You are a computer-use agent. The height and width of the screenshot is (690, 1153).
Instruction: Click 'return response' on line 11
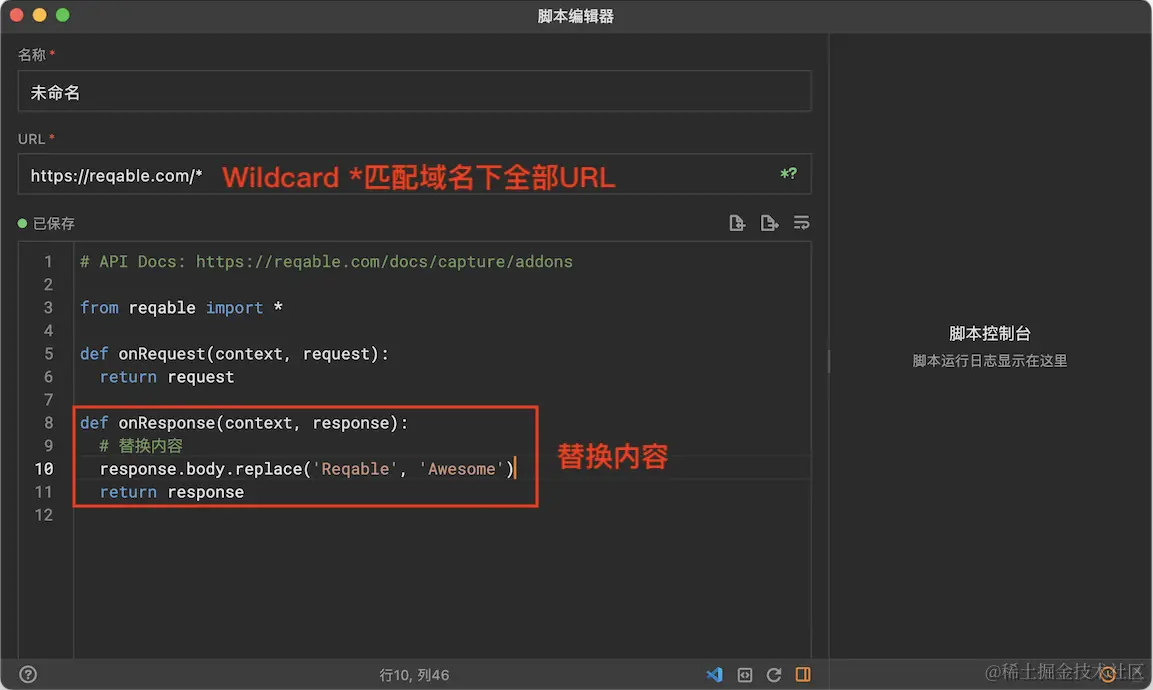pyautogui.click(x=171, y=492)
